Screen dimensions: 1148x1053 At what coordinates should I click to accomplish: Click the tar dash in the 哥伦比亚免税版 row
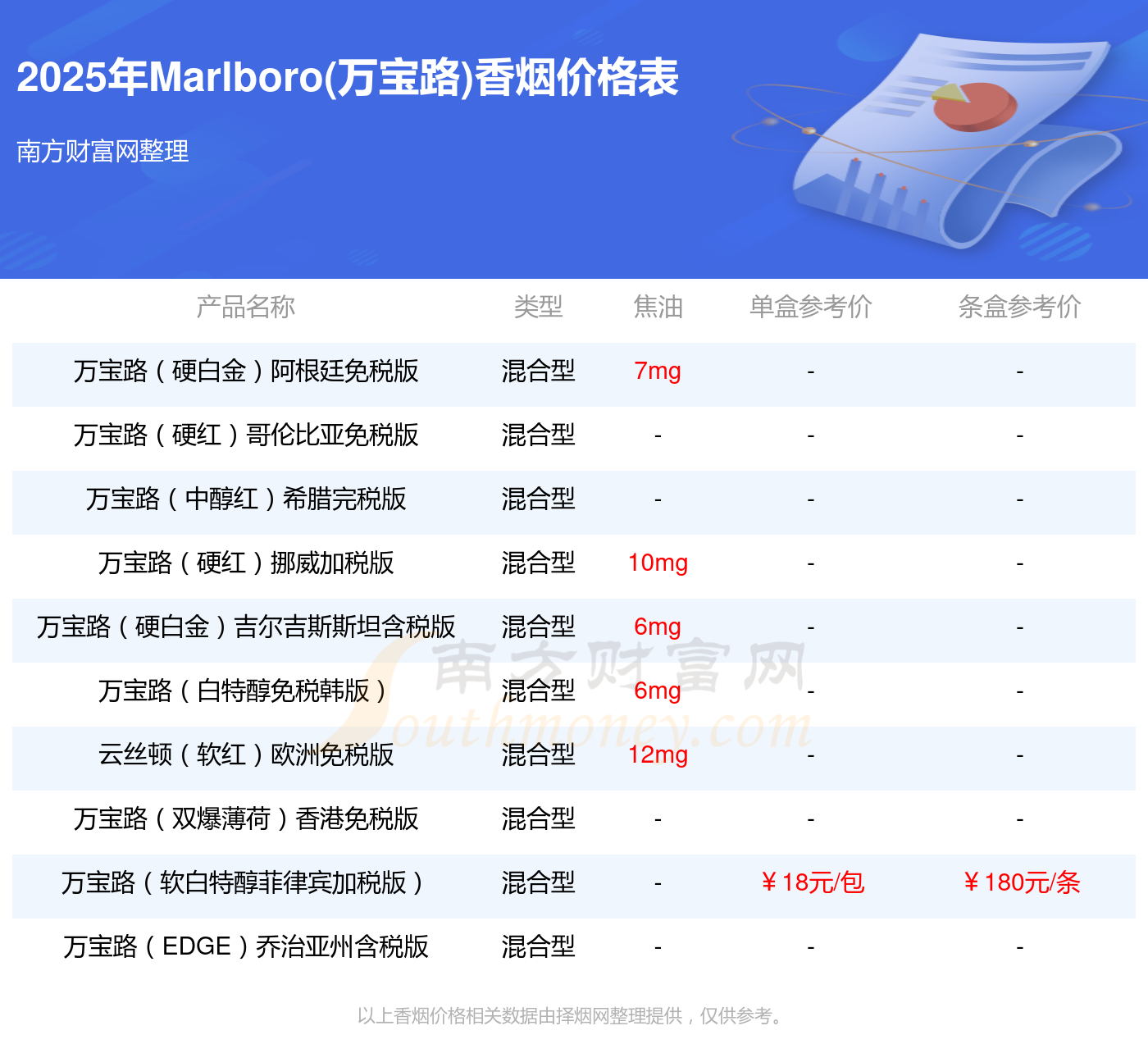[x=658, y=435]
